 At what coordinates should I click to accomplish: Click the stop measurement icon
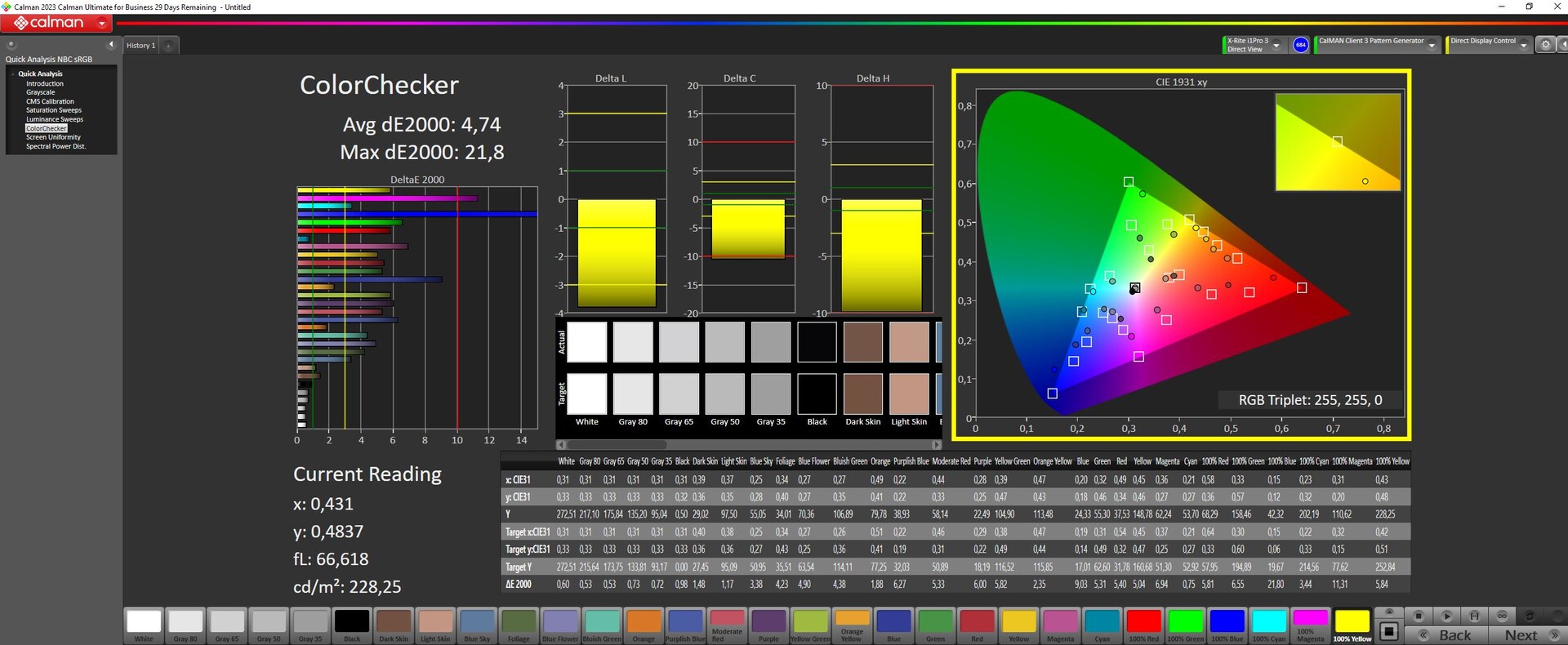point(1419,616)
